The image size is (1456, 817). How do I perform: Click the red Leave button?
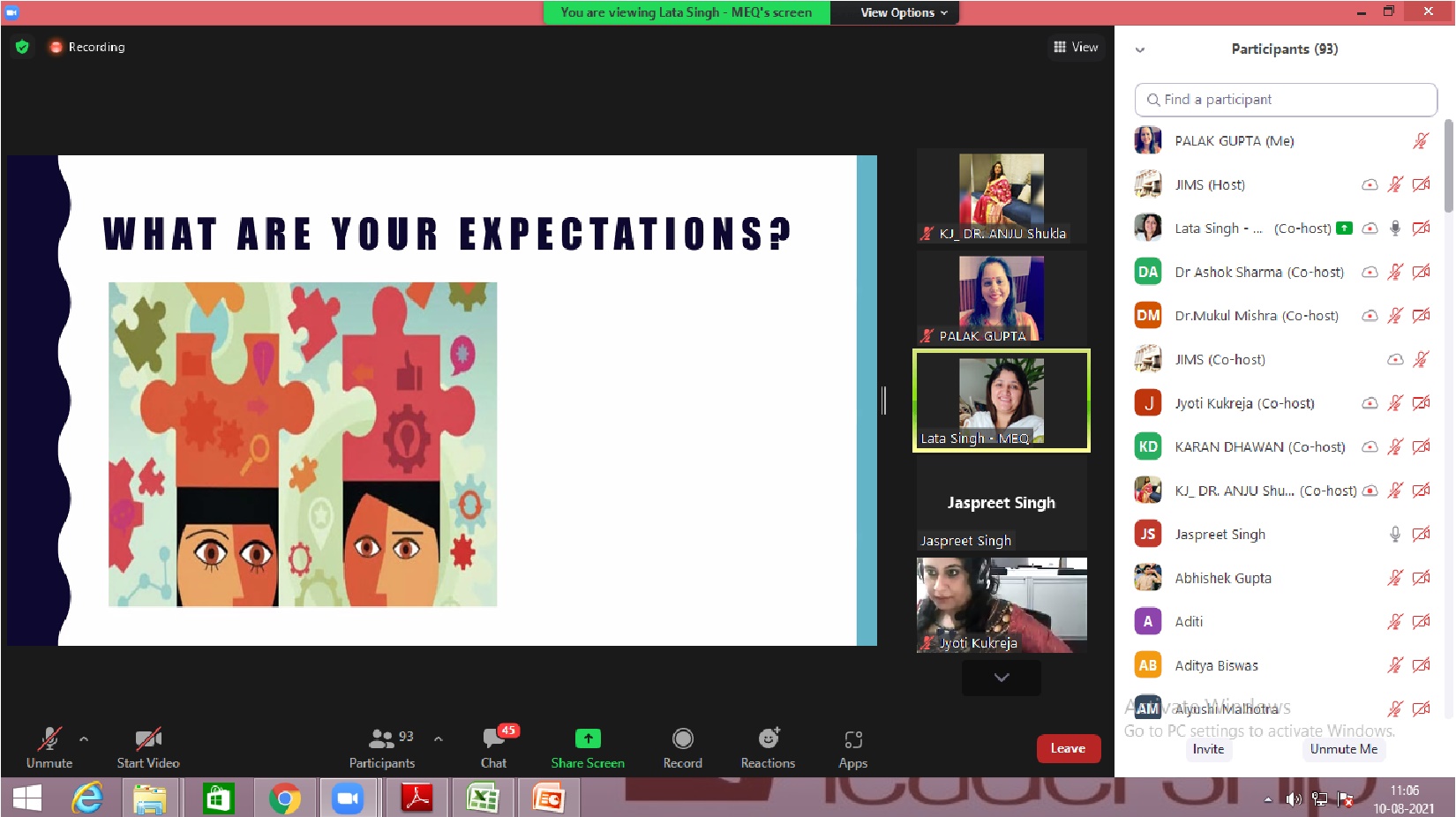pyautogui.click(x=1068, y=748)
